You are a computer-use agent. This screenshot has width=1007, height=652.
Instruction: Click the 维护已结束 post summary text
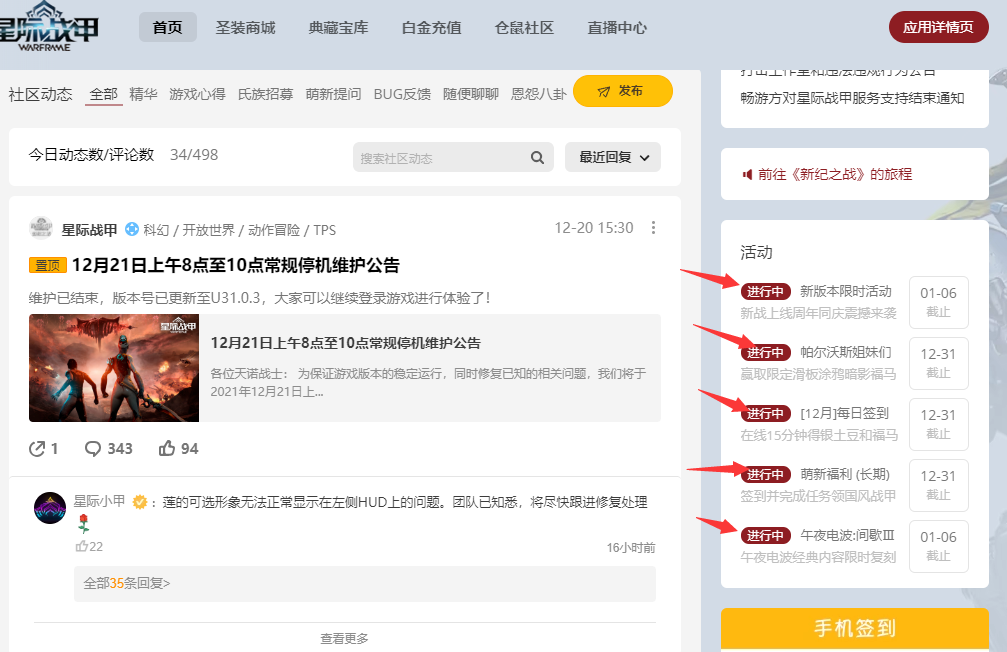pyautogui.click(x=260, y=298)
